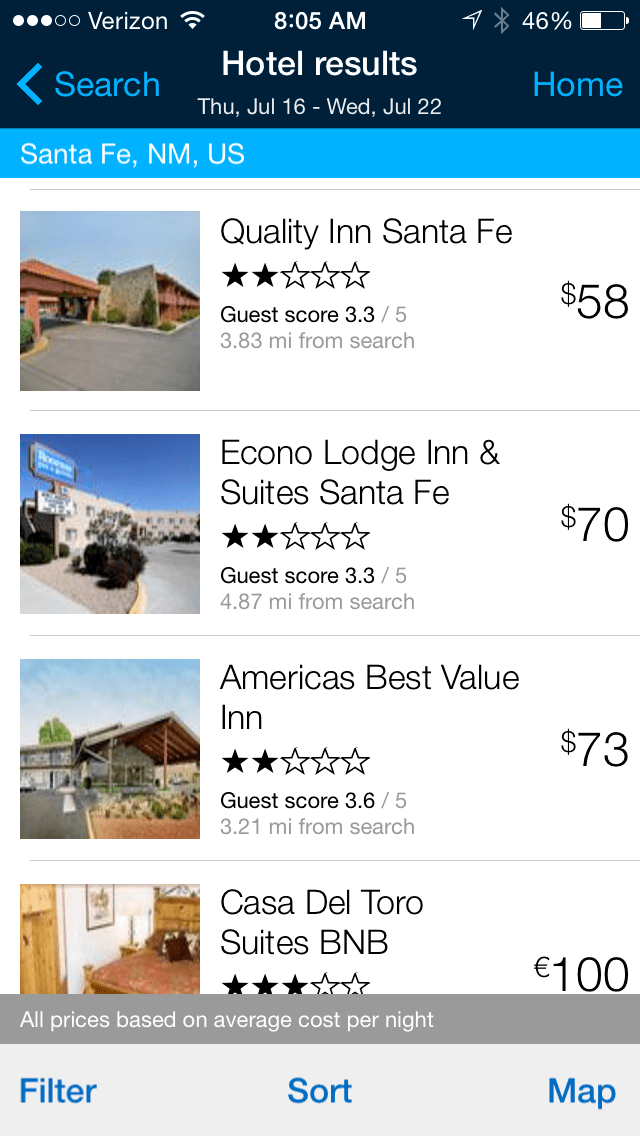The width and height of the screenshot is (640, 1136).
Task: Open Econo Lodge Inn photo thumbnail
Action: (110, 523)
